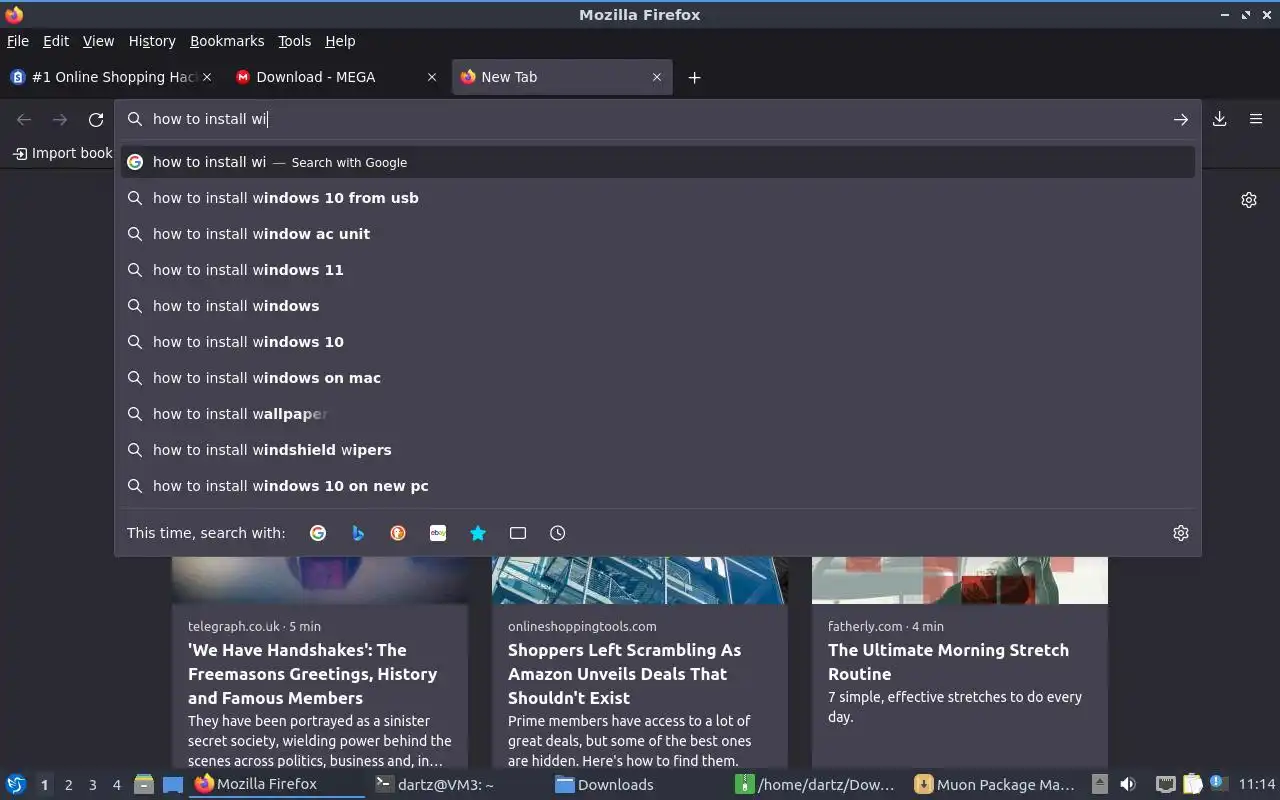
Task: Open removable media eject tray icon
Action: tap(1099, 784)
